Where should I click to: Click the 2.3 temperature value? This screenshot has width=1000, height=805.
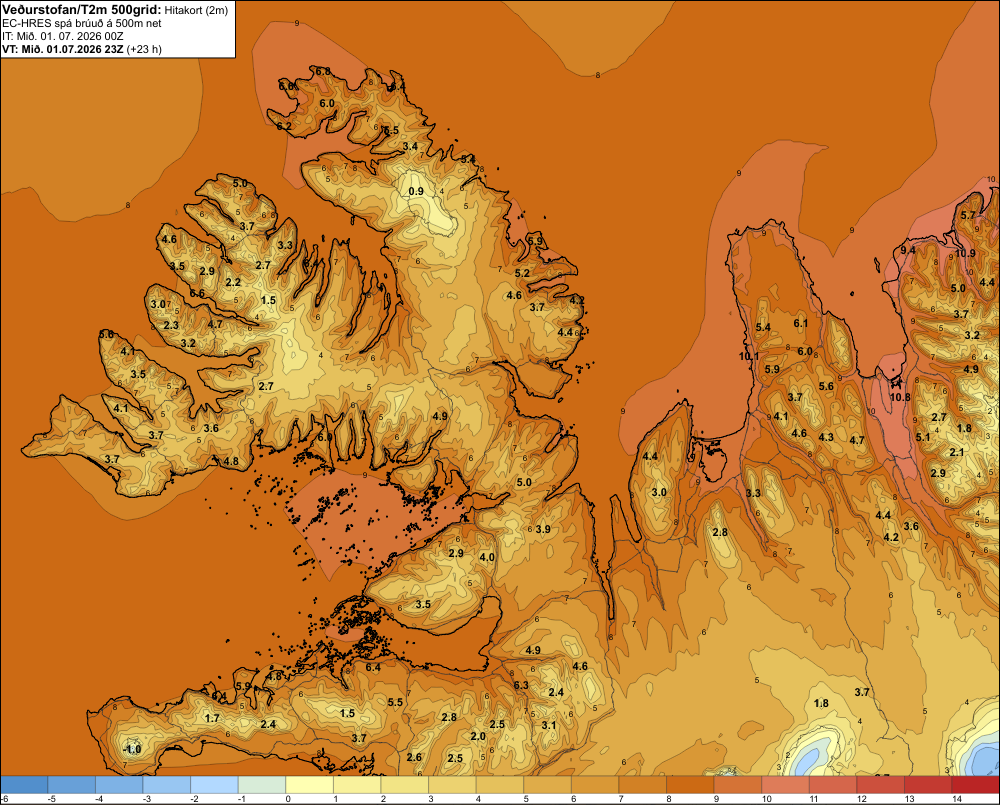(172, 325)
